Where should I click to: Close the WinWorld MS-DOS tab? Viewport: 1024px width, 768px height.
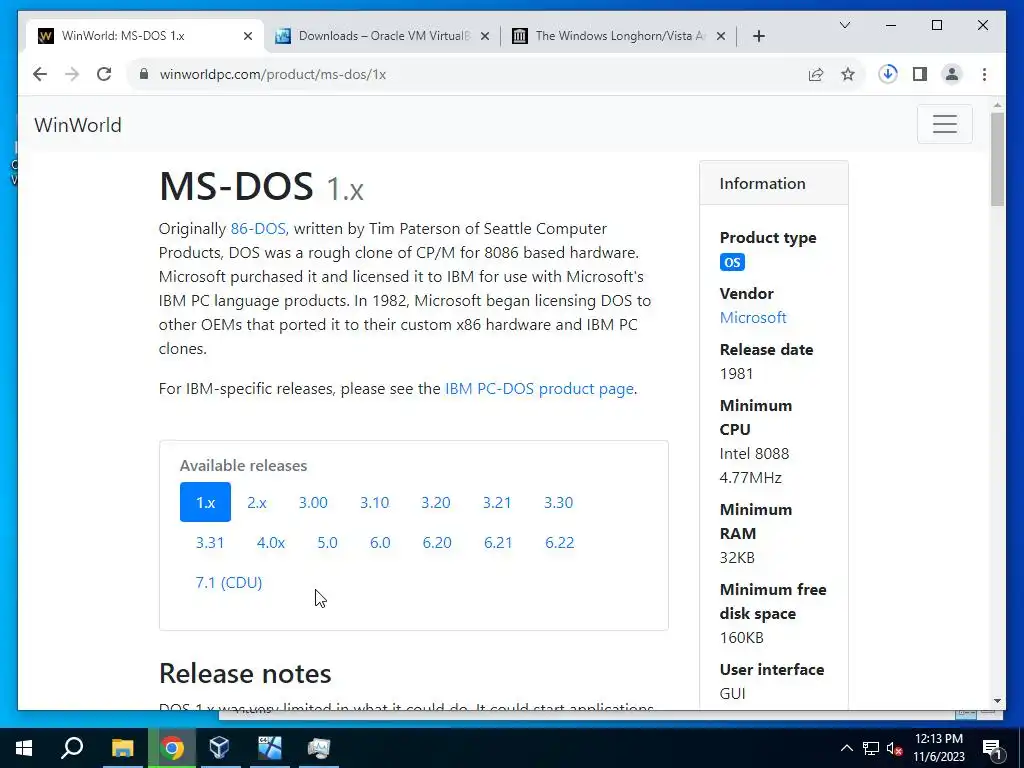point(248,36)
